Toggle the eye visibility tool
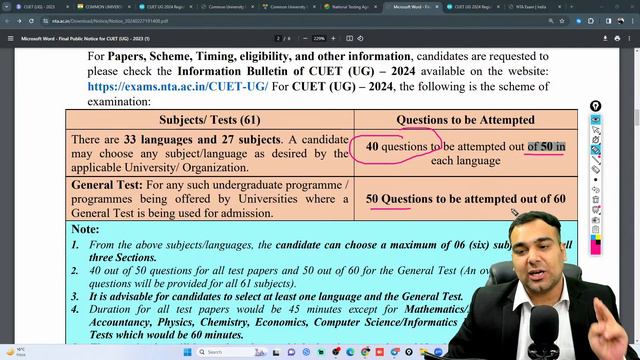This screenshot has width=640, height=360. tap(596, 119)
